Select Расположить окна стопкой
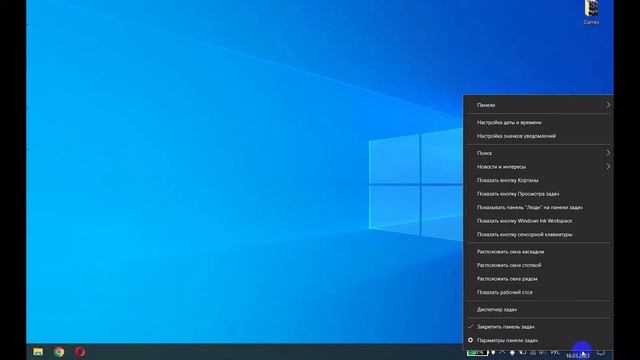The image size is (640, 360). (538, 265)
